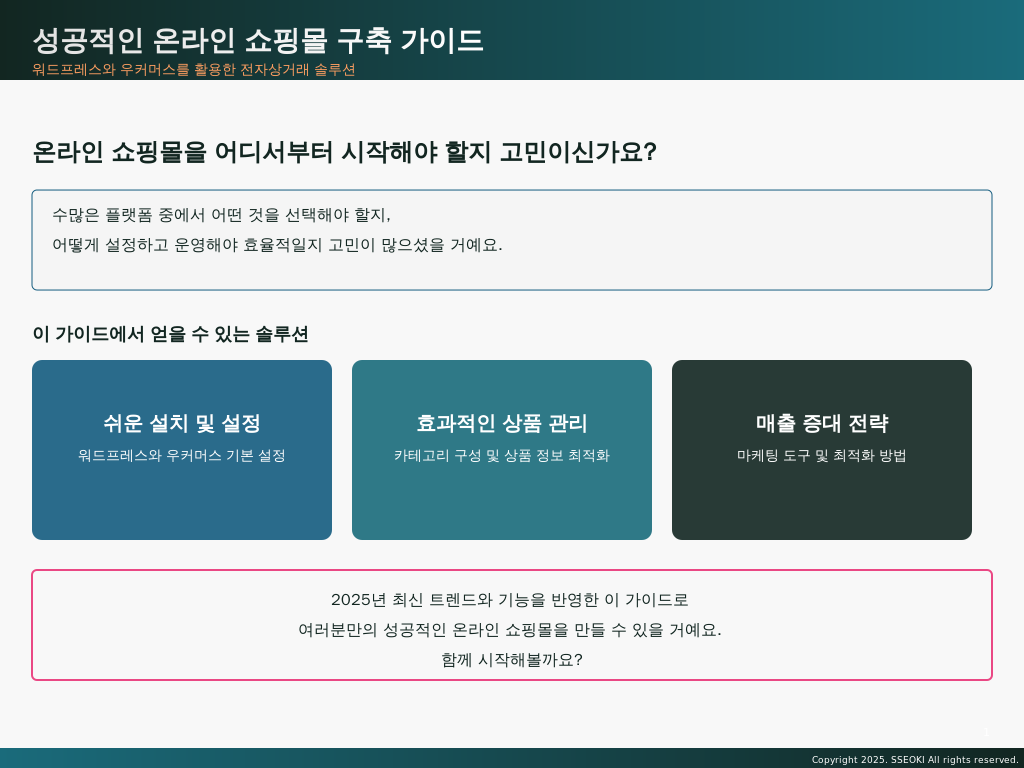Click the line '수많은 플랫폼 중에서 어떤 것을 선택해야 할지,'

click(221, 215)
